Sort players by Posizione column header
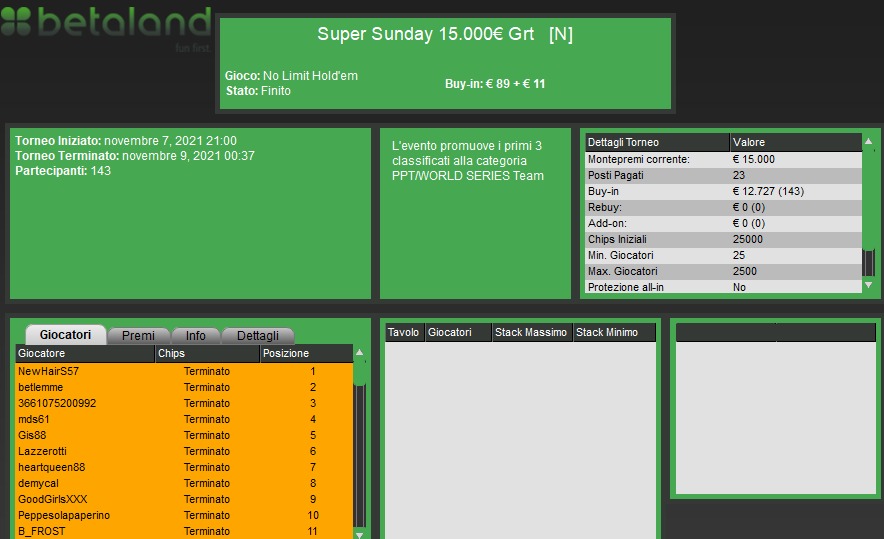 pyautogui.click(x=307, y=354)
